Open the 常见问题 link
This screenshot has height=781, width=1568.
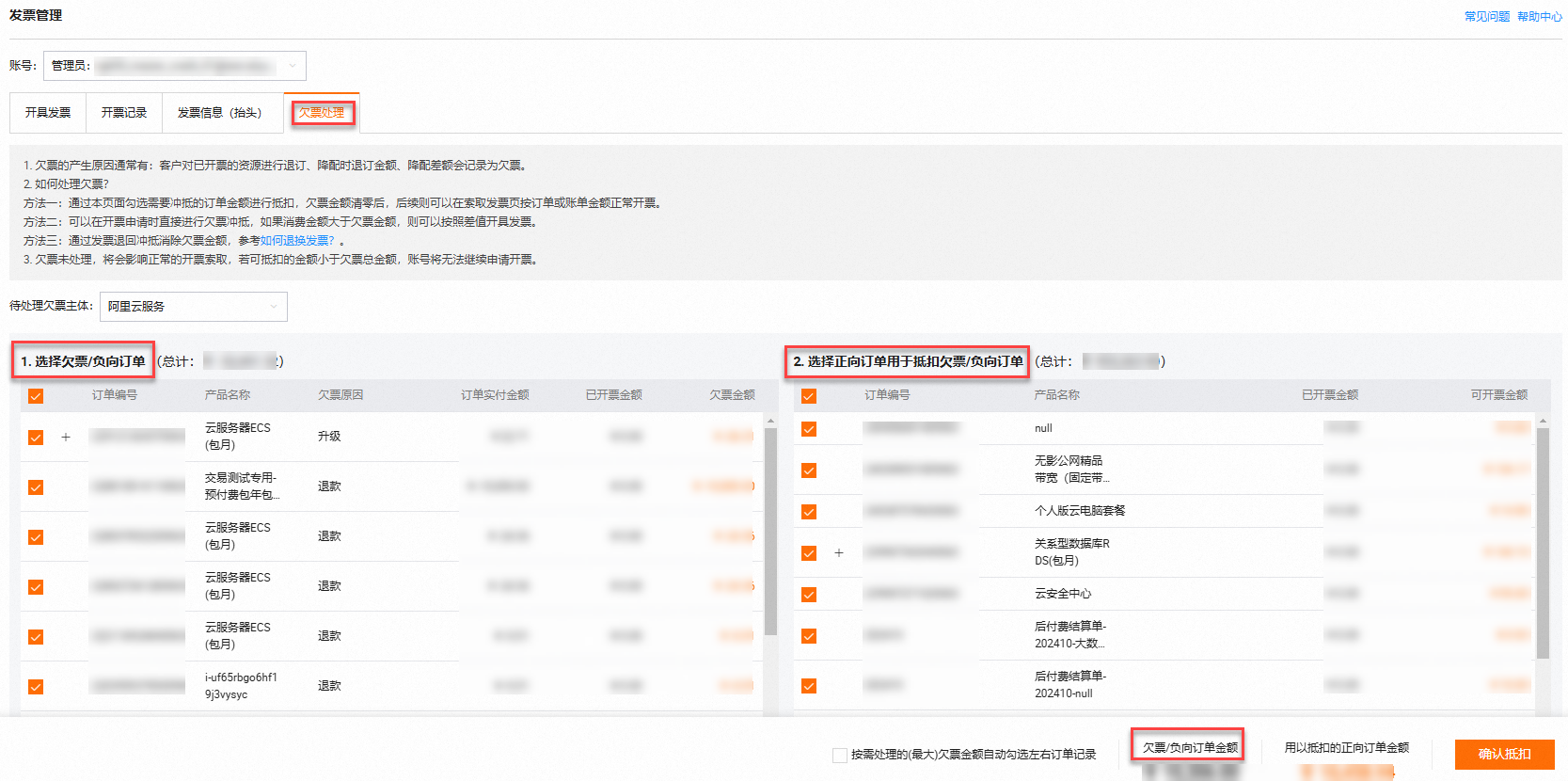1486,17
